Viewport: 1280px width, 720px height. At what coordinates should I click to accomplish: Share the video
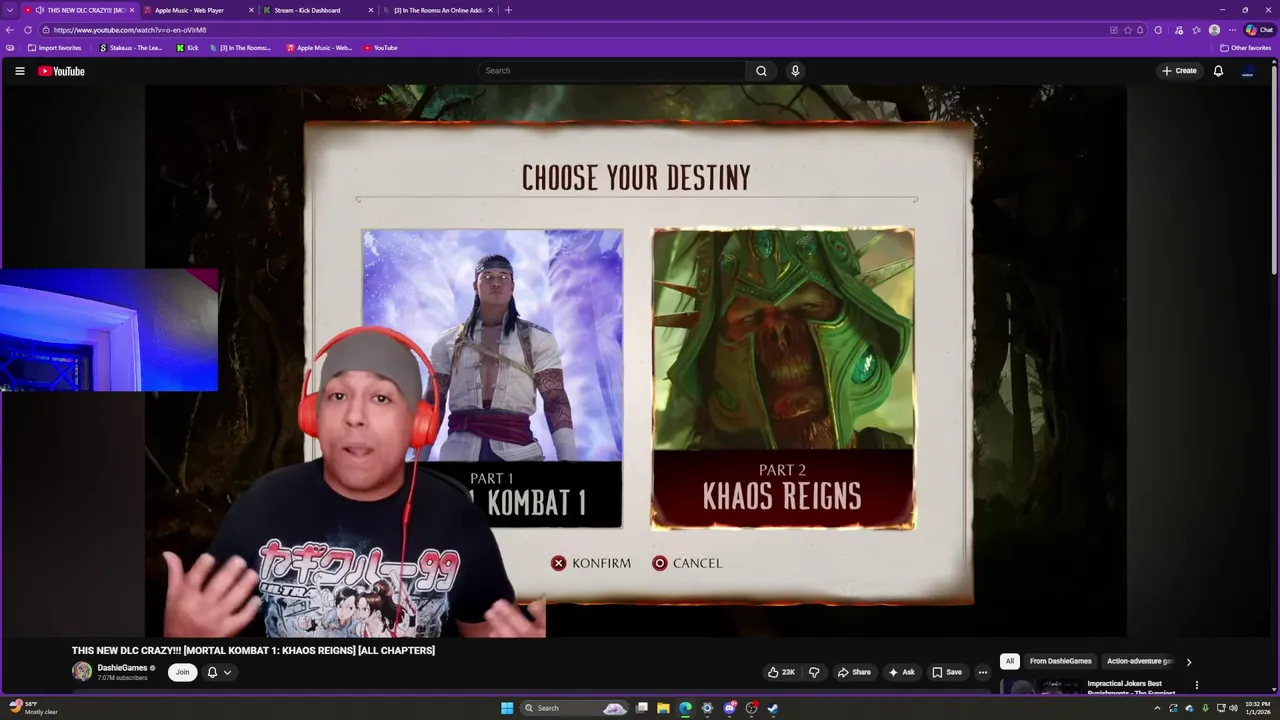tap(854, 672)
